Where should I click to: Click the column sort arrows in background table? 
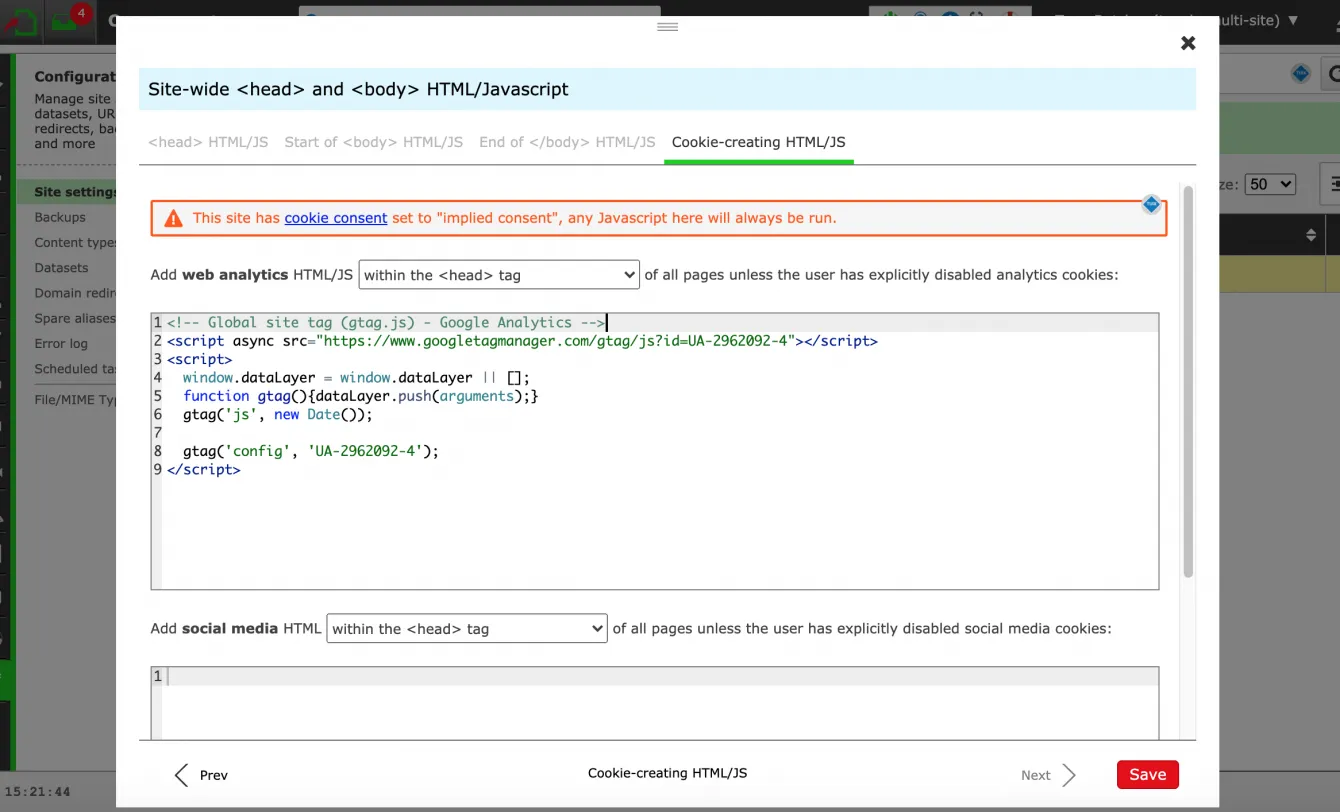pyautogui.click(x=1311, y=235)
